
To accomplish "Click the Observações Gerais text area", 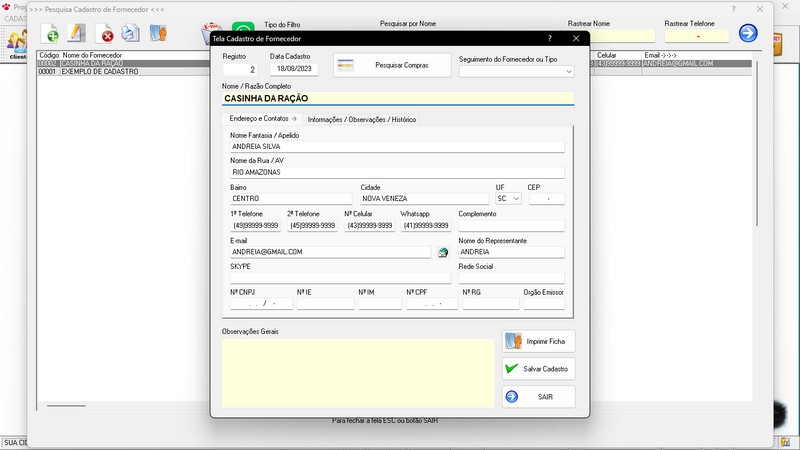I will pyautogui.click(x=357, y=372).
